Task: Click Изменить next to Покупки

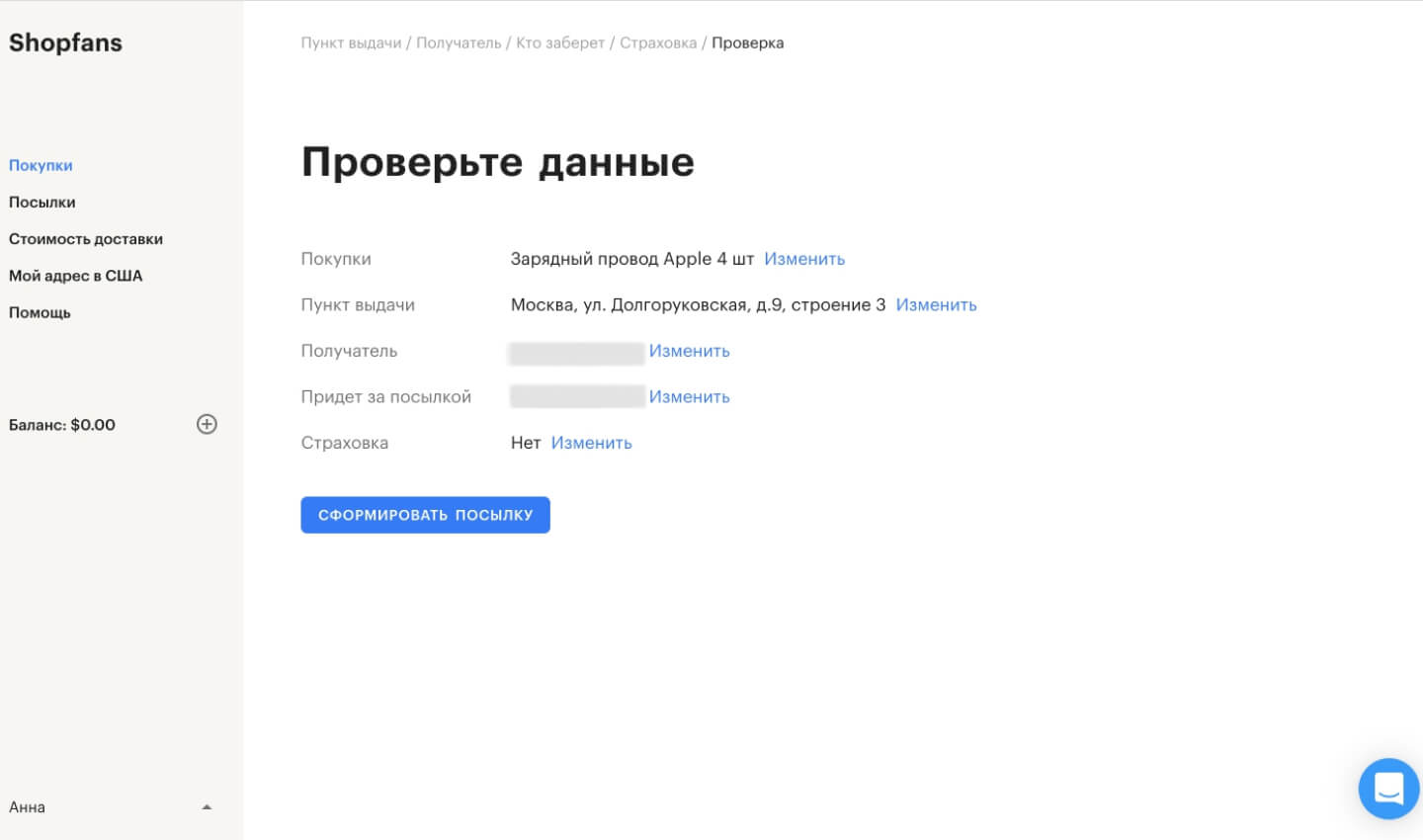Action: click(x=804, y=259)
